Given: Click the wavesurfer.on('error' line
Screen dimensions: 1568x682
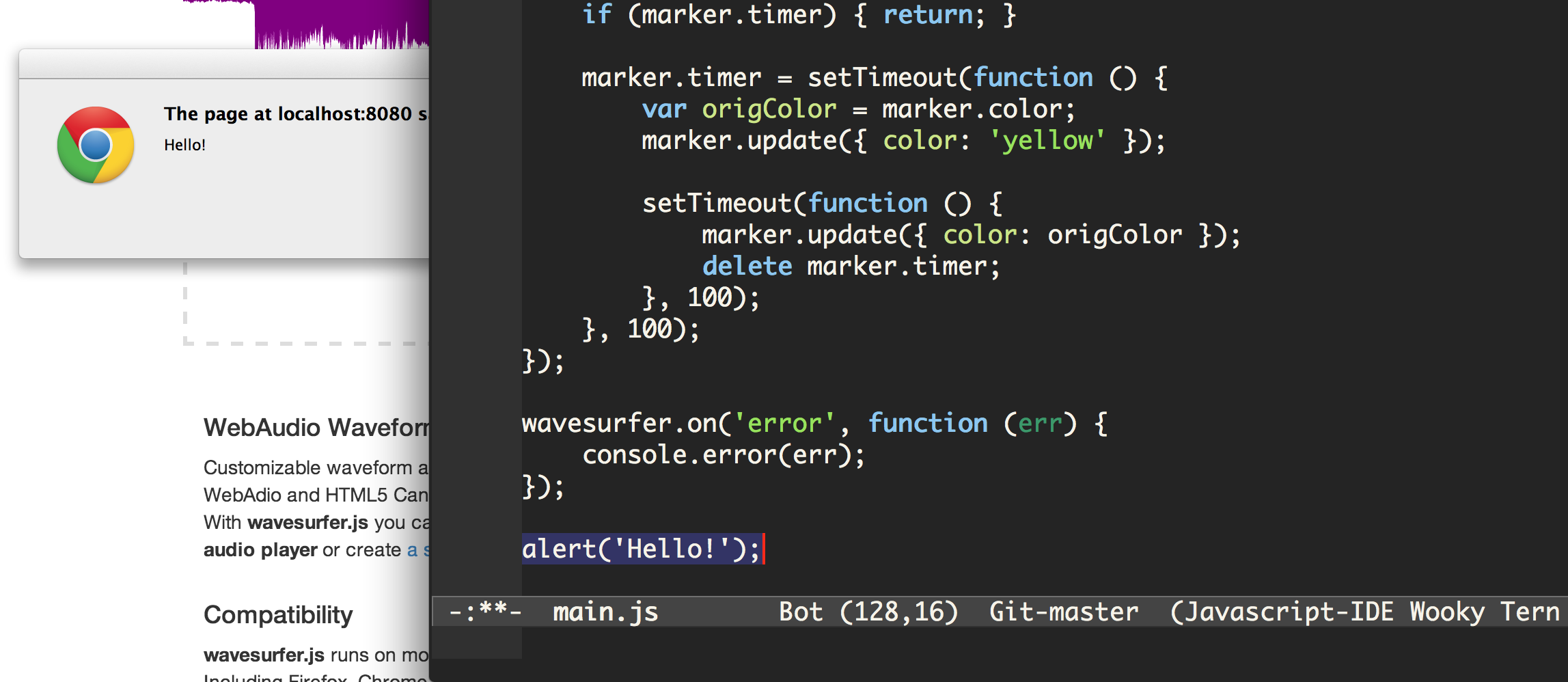Looking at the screenshot, I should tap(814, 423).
